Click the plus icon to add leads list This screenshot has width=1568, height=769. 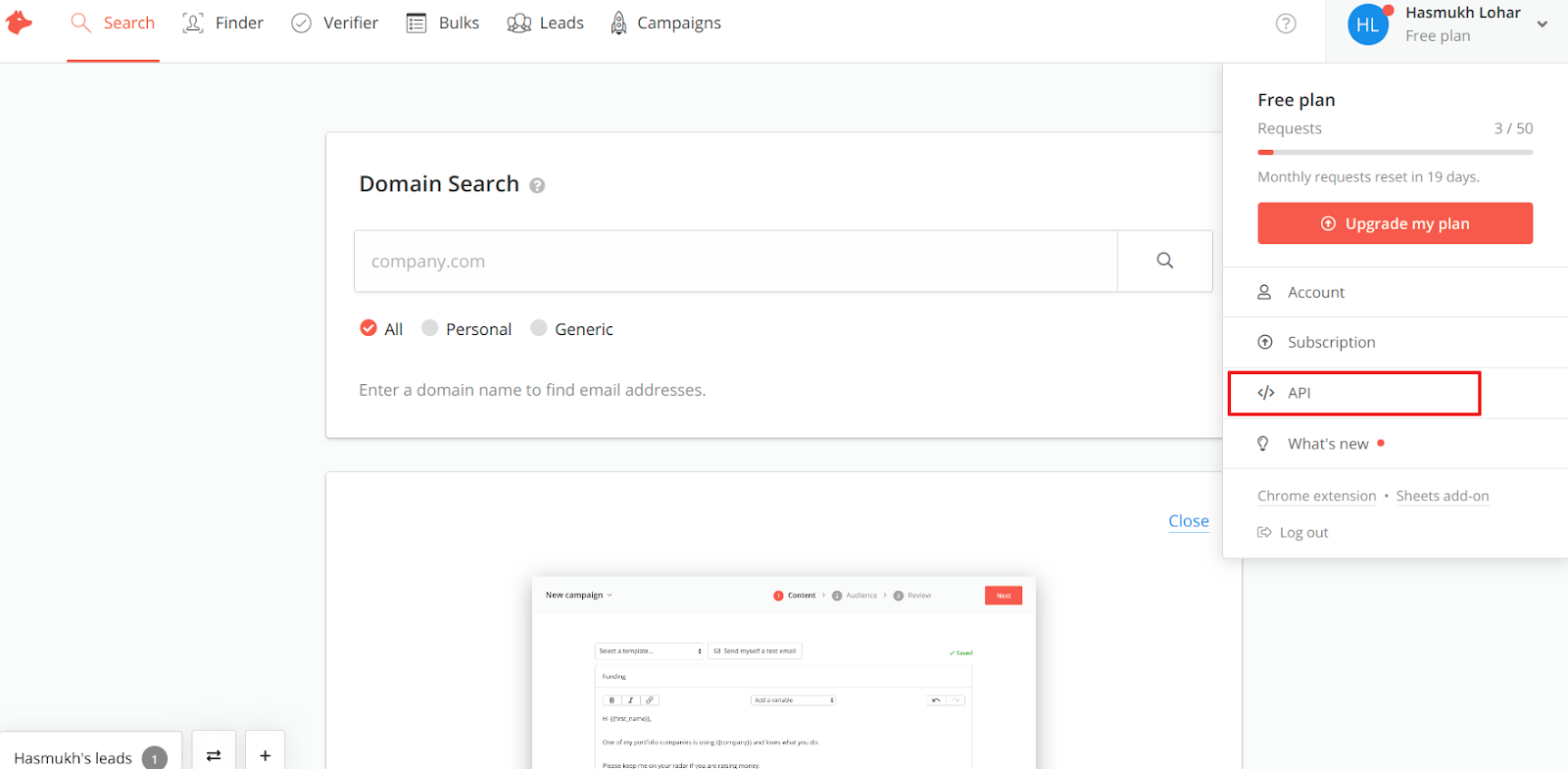265,751
